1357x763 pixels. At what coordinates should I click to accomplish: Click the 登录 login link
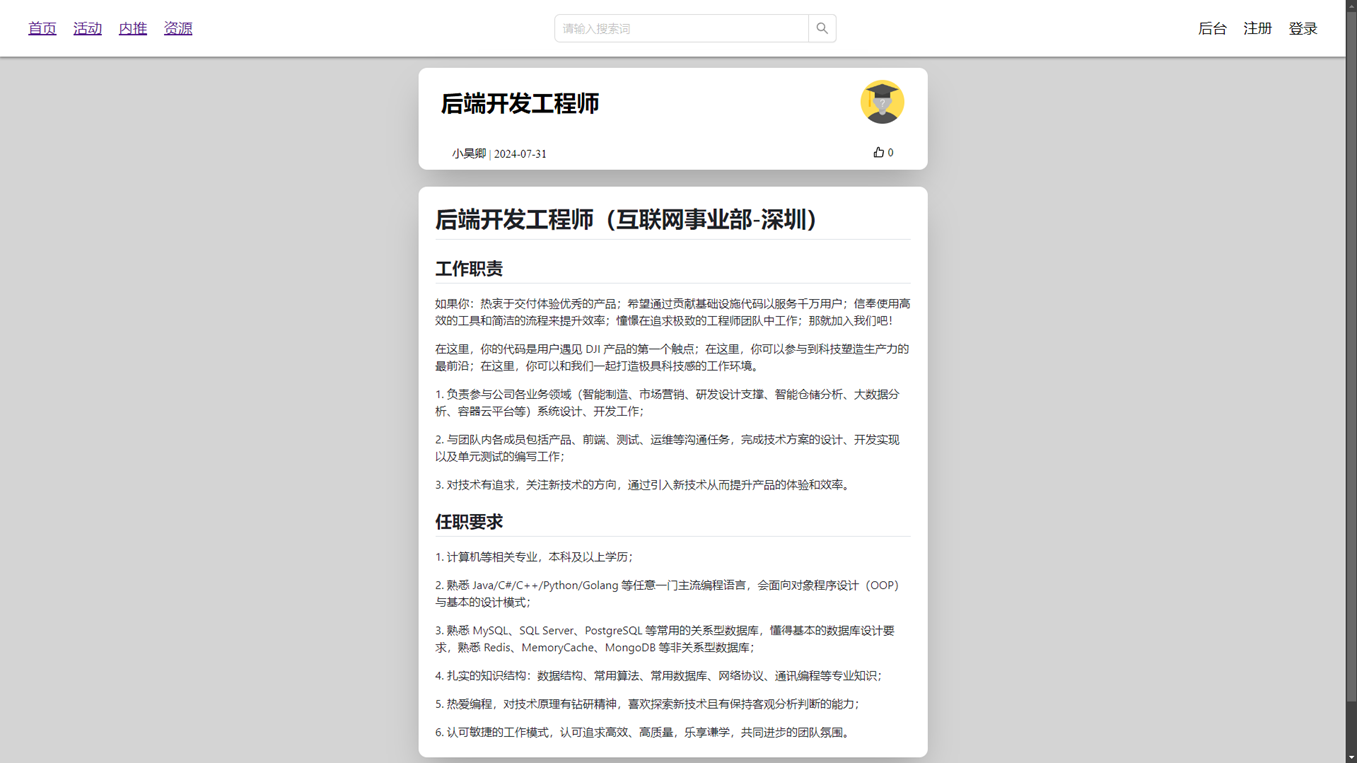click(x=1303, y=28)
